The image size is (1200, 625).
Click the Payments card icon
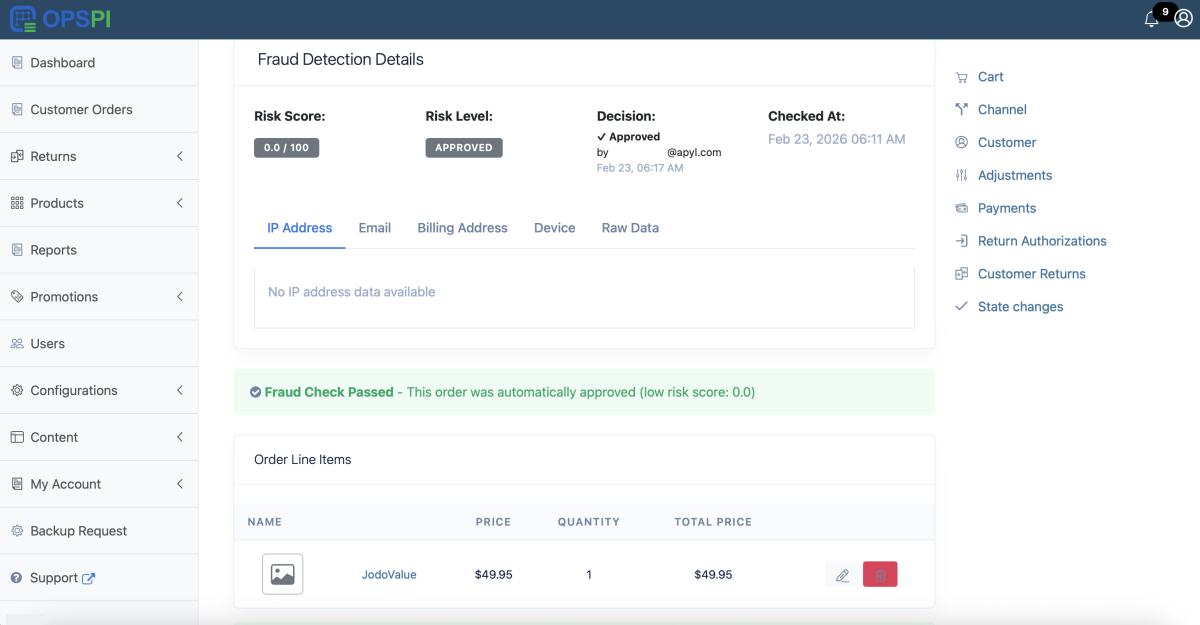[x=961, y=208]
